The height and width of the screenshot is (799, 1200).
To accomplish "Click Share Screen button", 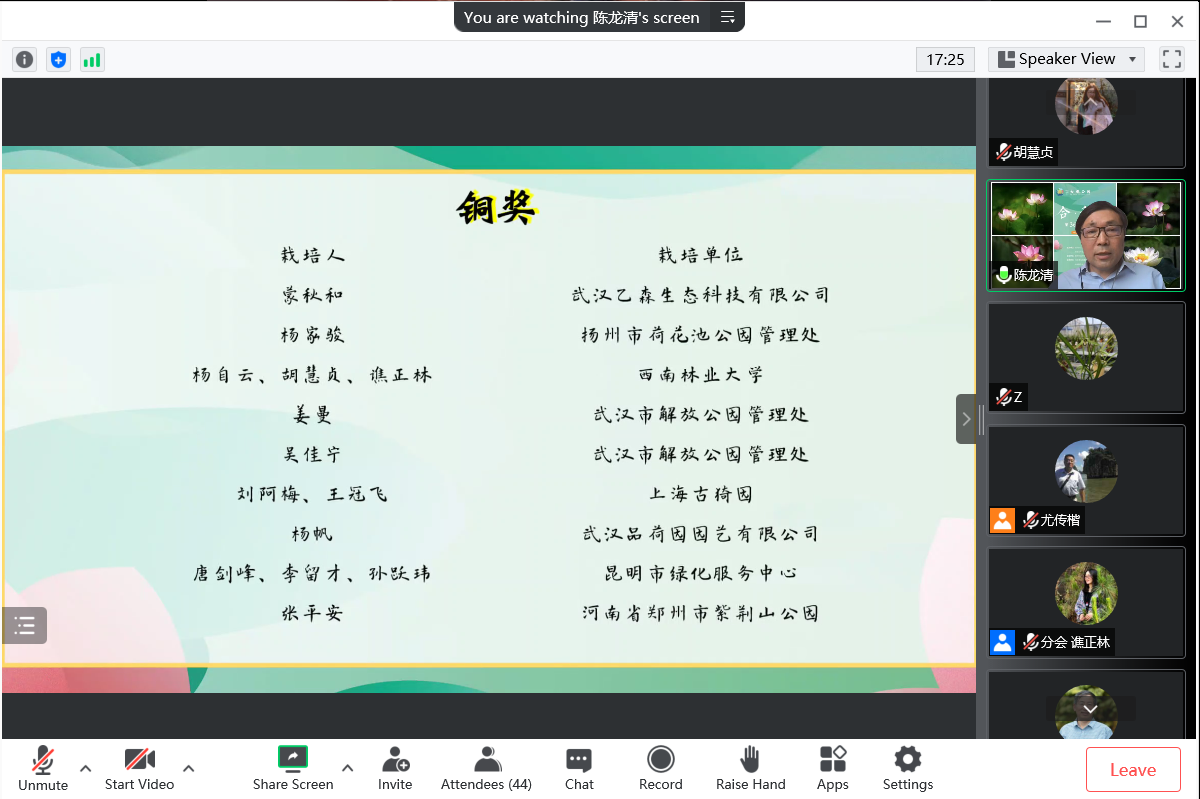I will tap(292, 768).
